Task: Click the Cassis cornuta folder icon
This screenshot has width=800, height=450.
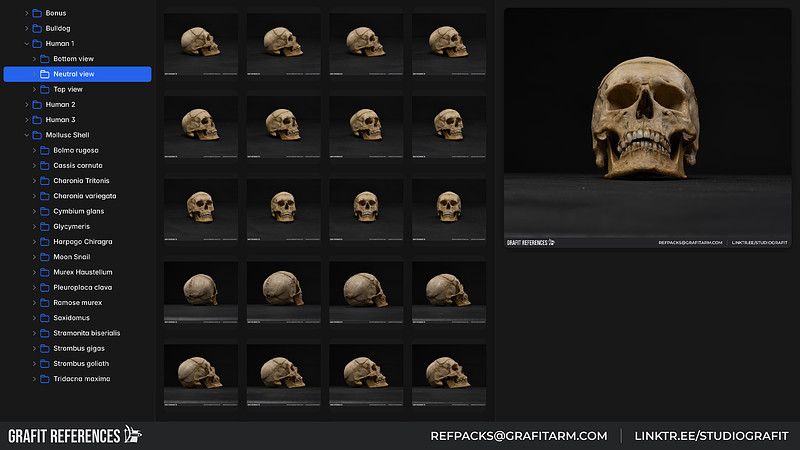Action: click(x=45, y=166)
